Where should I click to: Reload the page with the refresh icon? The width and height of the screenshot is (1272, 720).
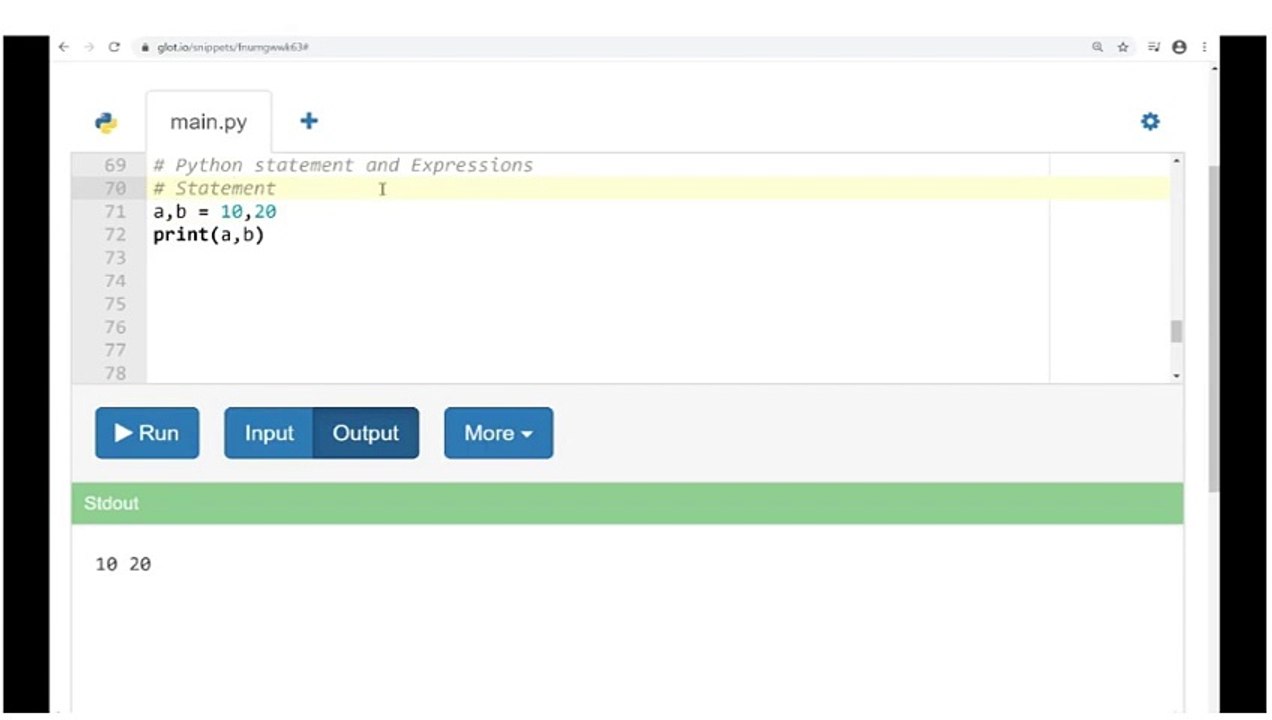pyautogui.click(x=114, y=47)
